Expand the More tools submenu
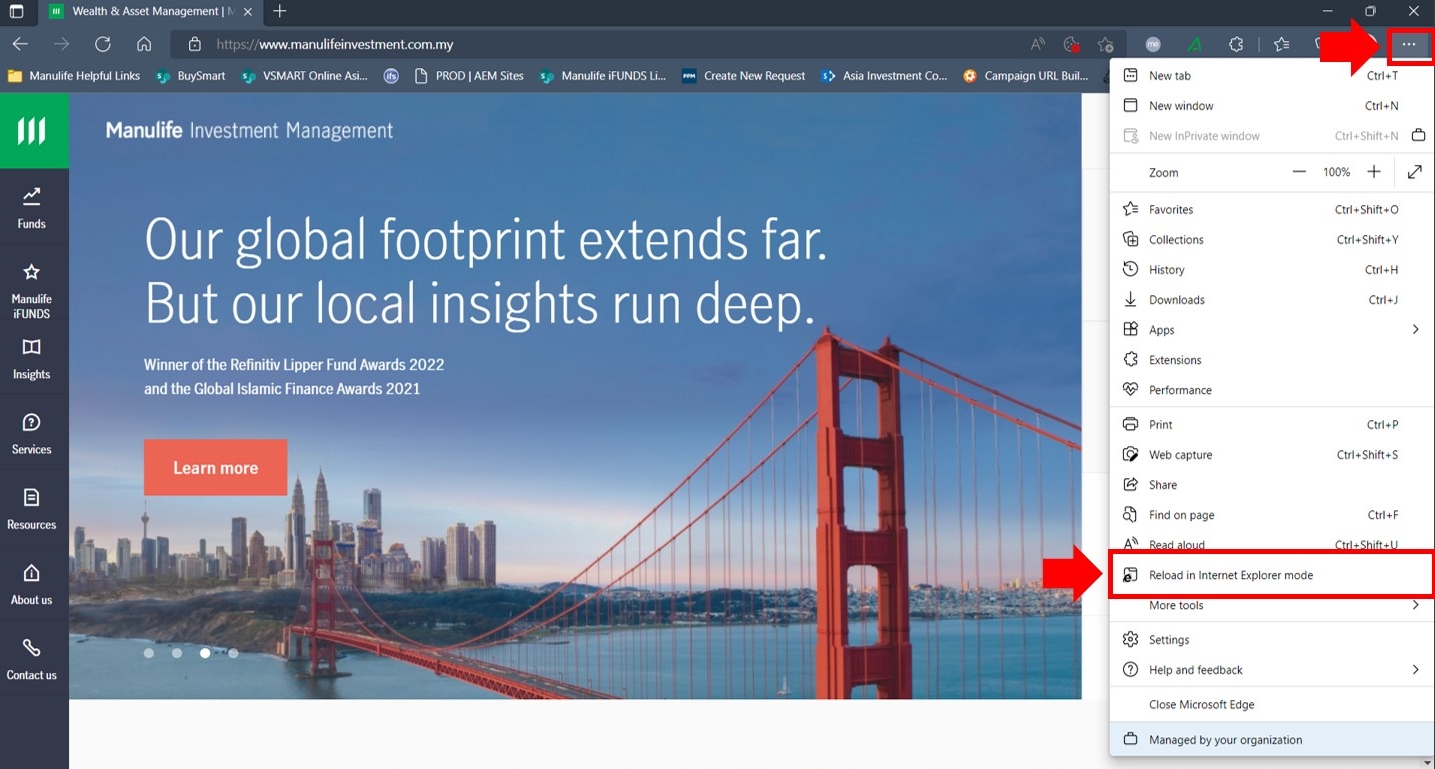The height and width of the screenshot is (769, 1435). click(x=1271, y=606)
